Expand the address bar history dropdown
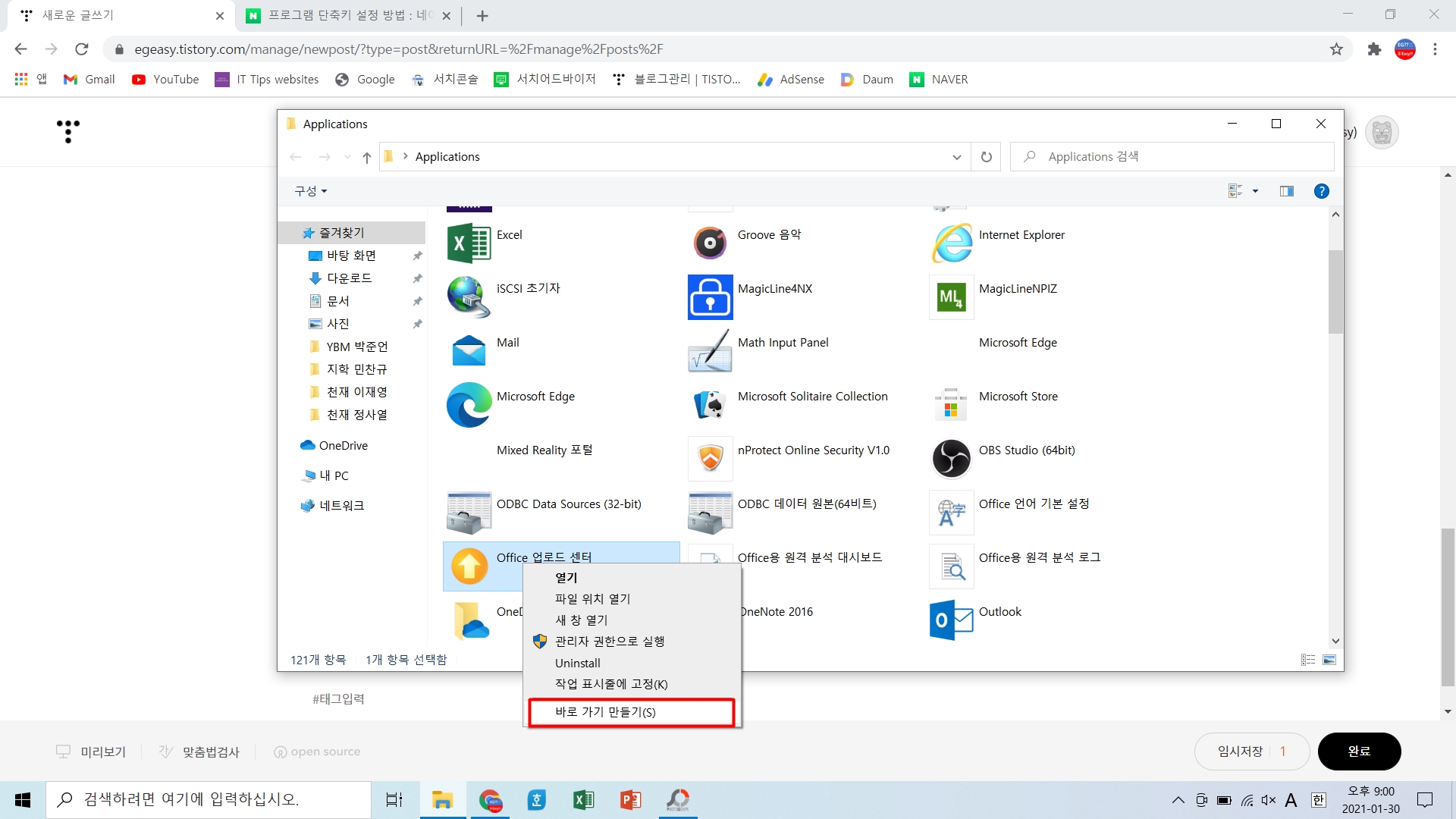This screenshot has height=819, width=1456. click(x=956, y=157)
